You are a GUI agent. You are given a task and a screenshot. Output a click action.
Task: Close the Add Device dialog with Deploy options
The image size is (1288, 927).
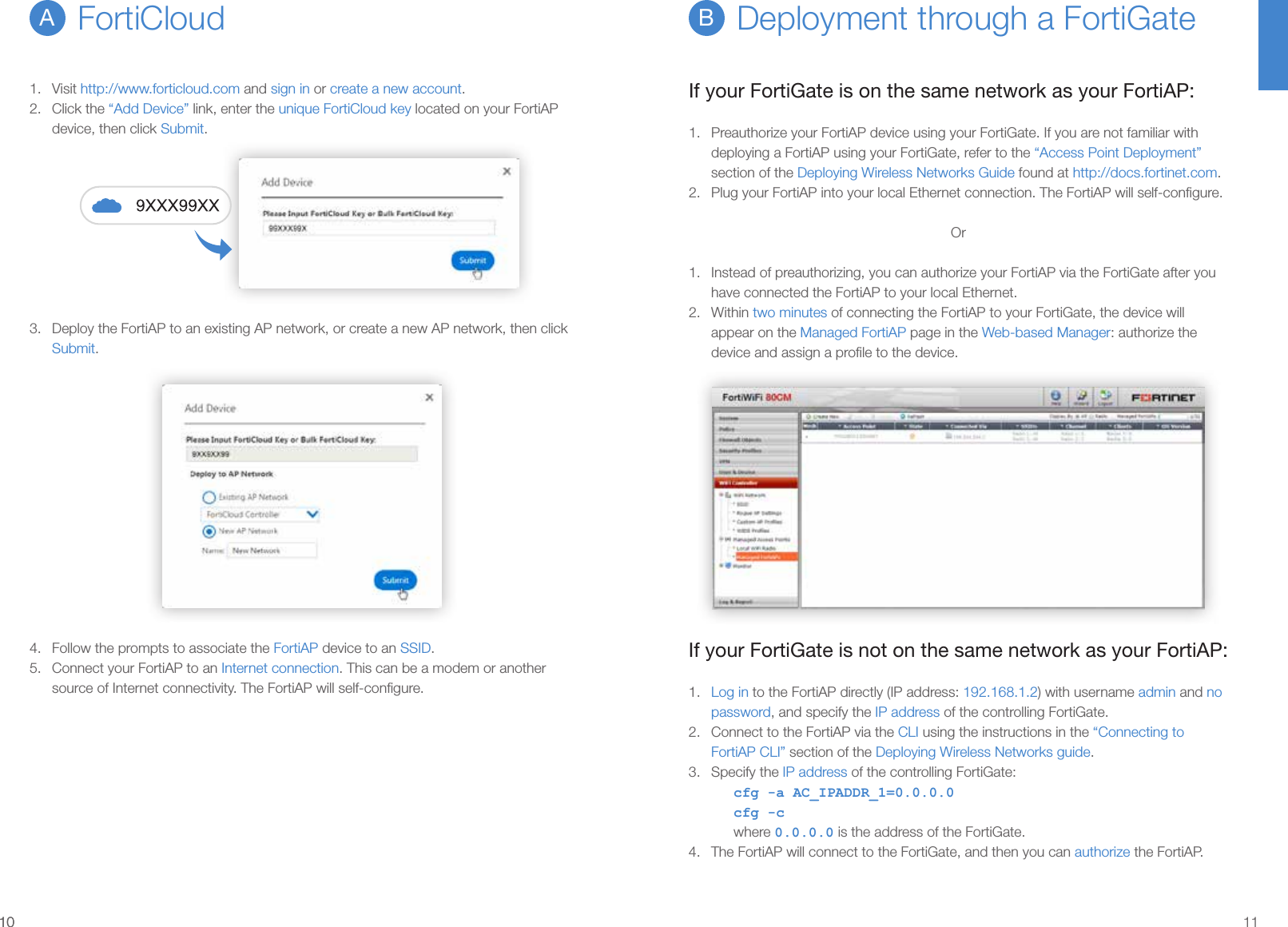429,397
